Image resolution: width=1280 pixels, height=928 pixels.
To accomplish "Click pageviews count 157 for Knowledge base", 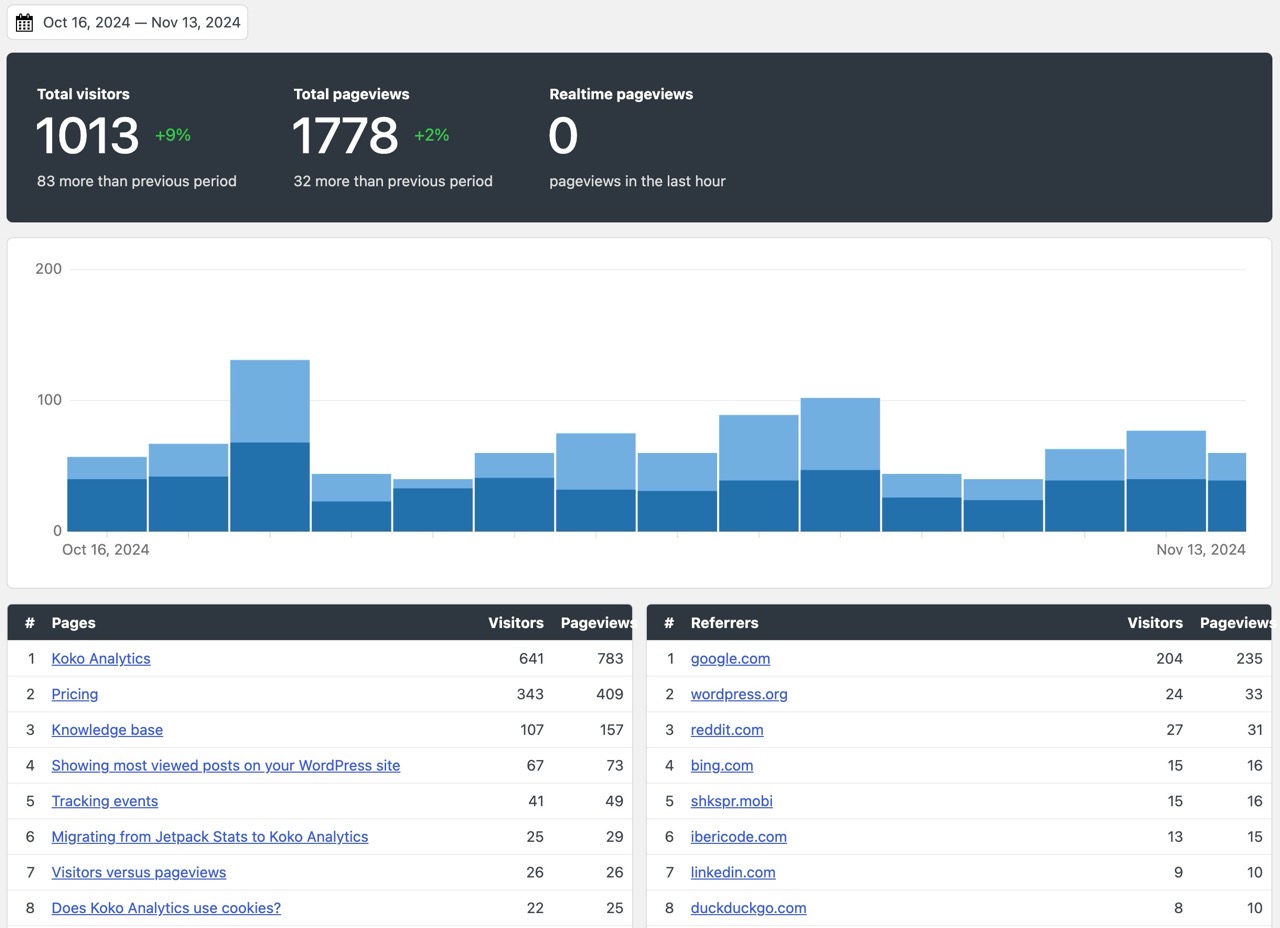I will click(x=611, y=730).
